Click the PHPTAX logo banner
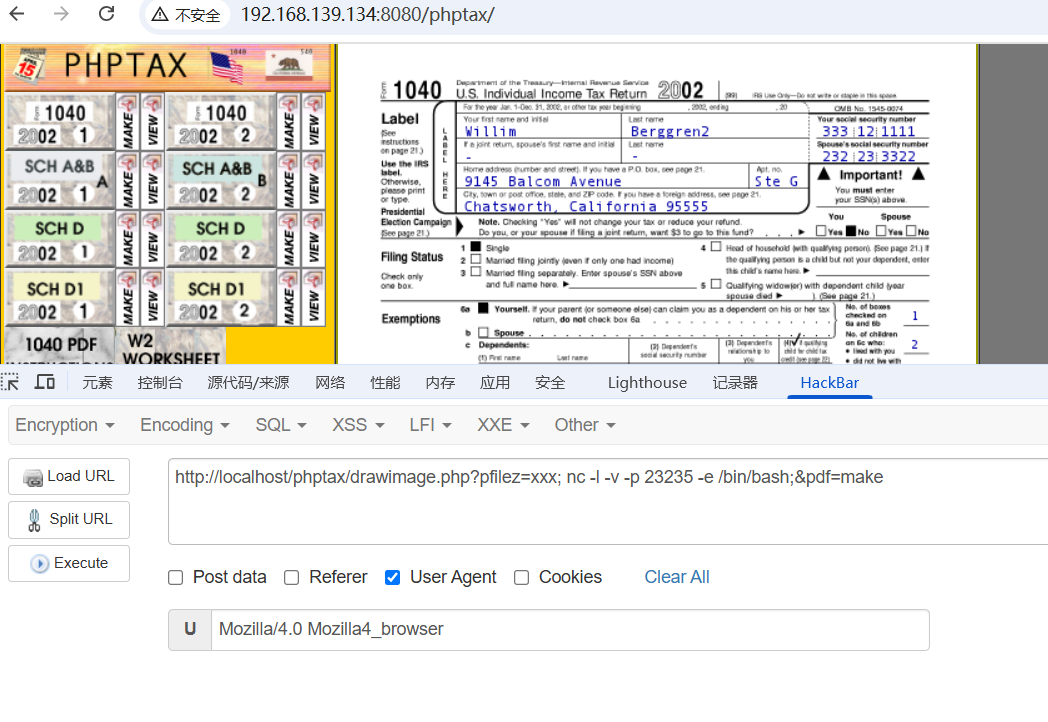Viewport: 1048px width, 722px height. coord(167,66)
